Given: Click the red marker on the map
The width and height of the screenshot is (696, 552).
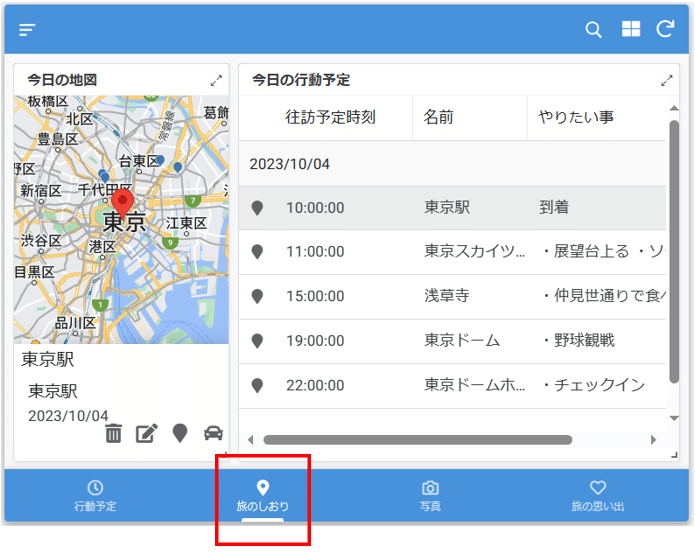Looking at the screenshot, I should tap(122, 203).
